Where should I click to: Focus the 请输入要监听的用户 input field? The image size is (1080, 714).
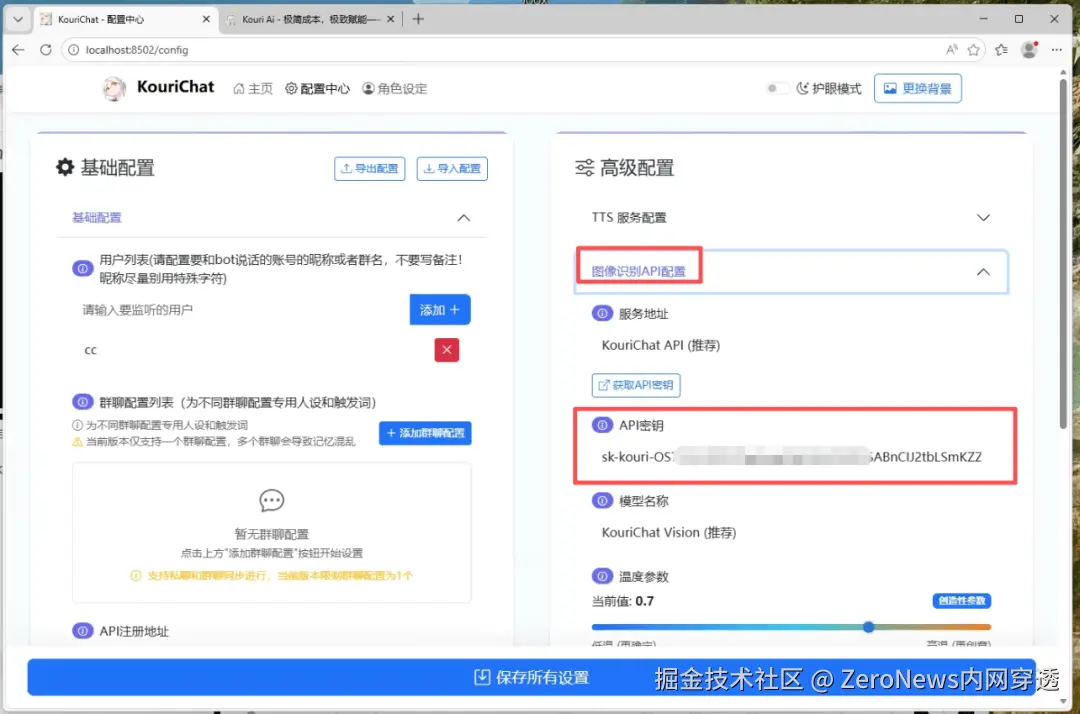240,310
